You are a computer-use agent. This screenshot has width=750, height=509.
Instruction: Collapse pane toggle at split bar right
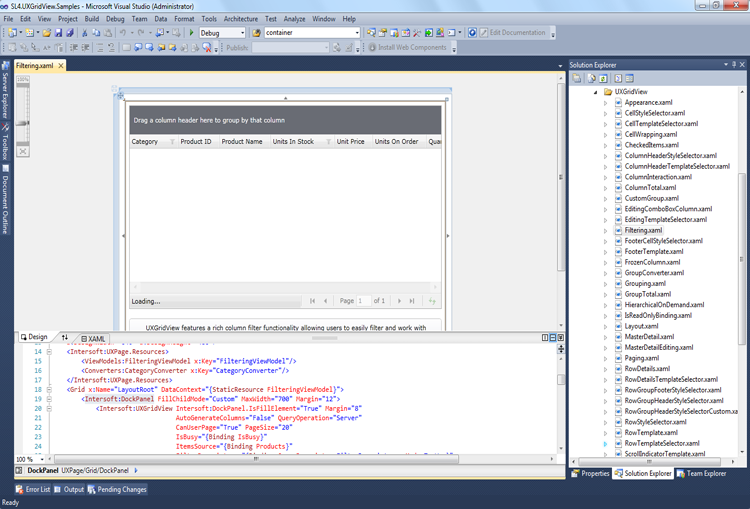click(x=561, y=337)
